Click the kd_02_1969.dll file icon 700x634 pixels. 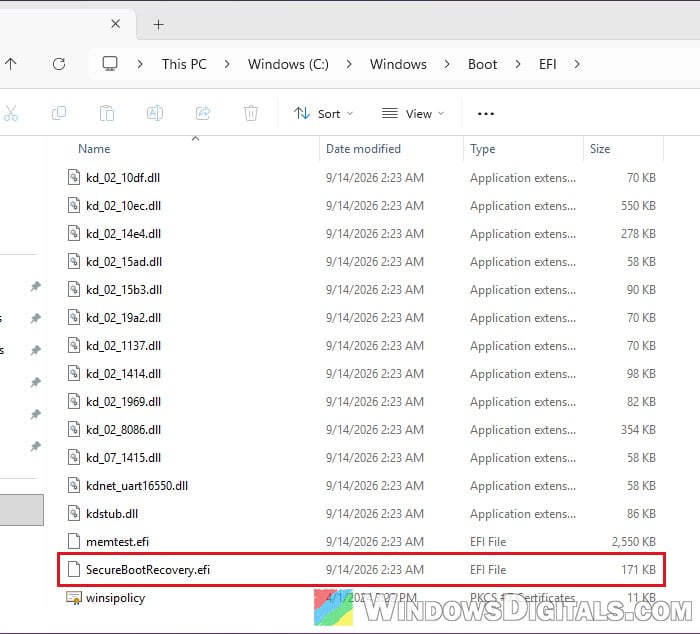point(74,401)
